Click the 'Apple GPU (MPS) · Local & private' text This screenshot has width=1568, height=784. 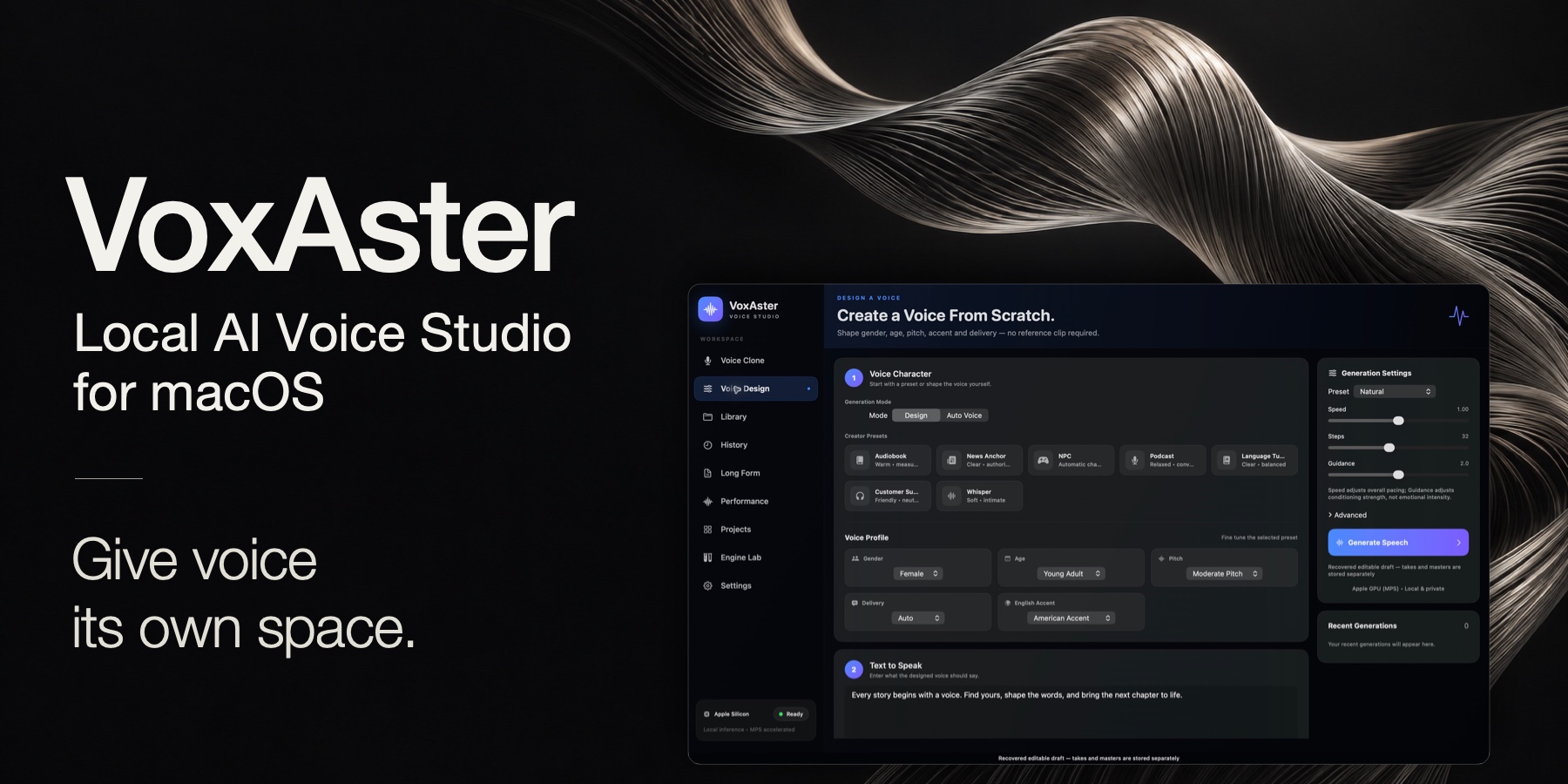(x=1397, y=589)
